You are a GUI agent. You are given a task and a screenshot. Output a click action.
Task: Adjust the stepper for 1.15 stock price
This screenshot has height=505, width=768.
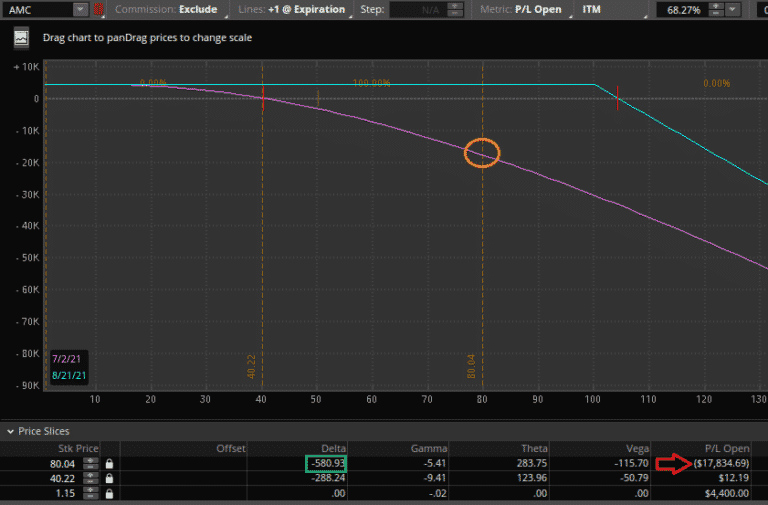[x=90, y=493]
